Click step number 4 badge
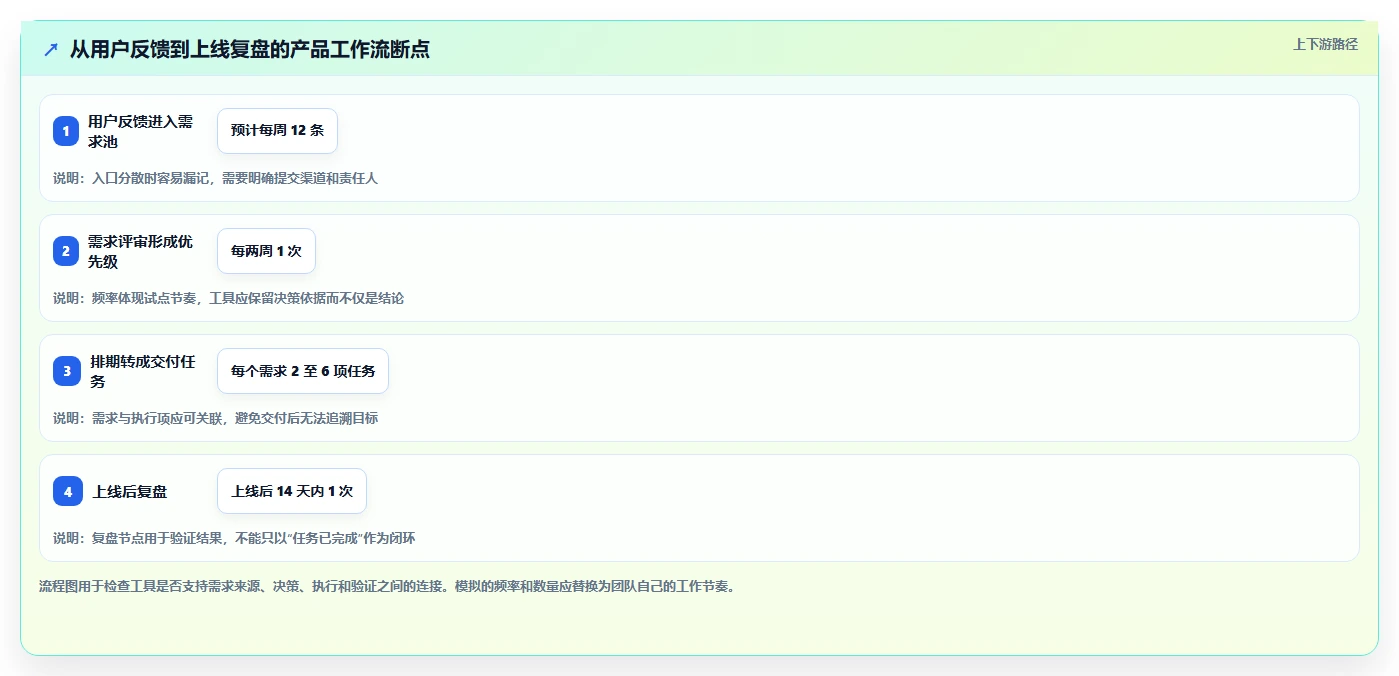Image resolution: width=1399 pixels, height=676 pixels. (x=68, y=491)
